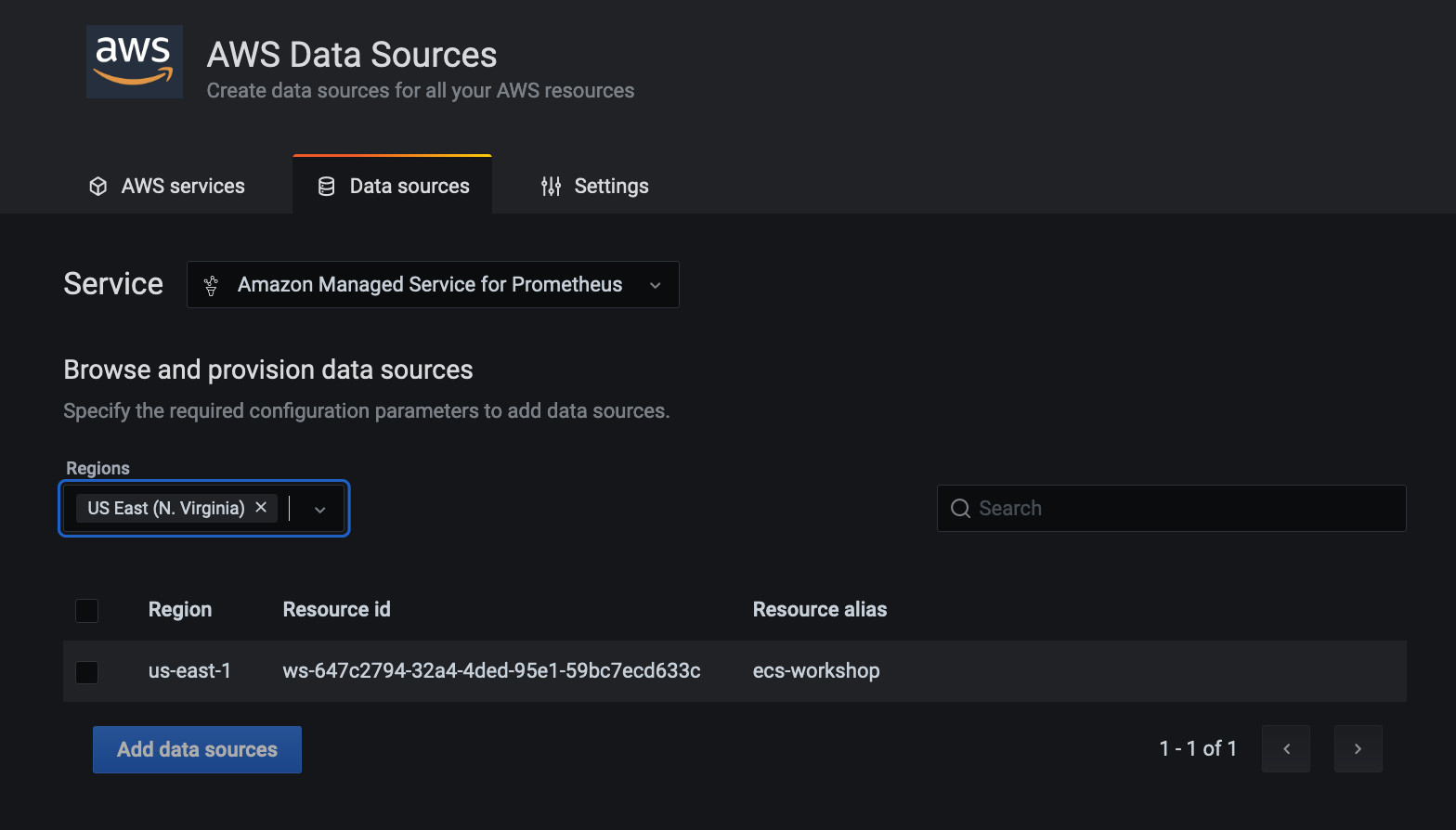Viewport: 1456px width, 830px height.
Task: Click the Region column header
Action: (180, 609)
